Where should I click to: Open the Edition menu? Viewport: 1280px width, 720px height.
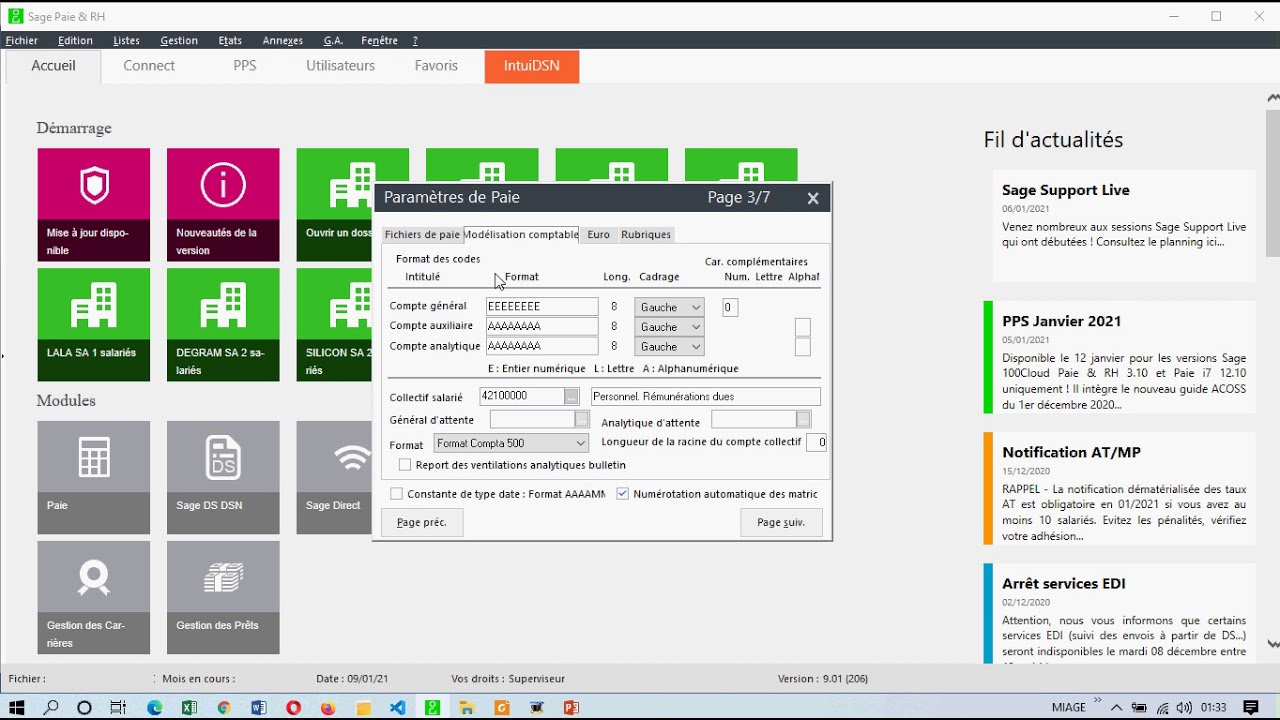point(75,41)
